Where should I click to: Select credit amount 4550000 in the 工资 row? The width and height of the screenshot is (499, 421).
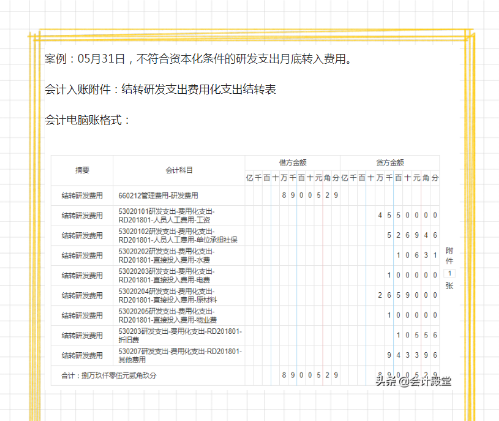coord(407,215)
